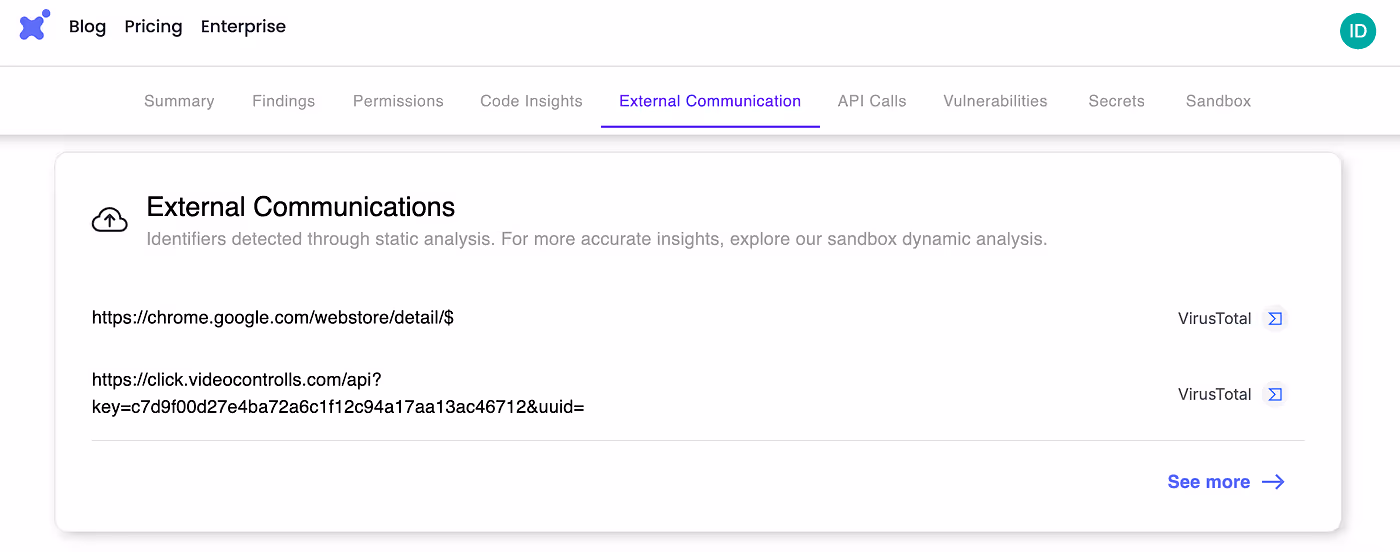1400x552 pixels.
Task: Select the External Communication tab
Action: pos(710,101)
